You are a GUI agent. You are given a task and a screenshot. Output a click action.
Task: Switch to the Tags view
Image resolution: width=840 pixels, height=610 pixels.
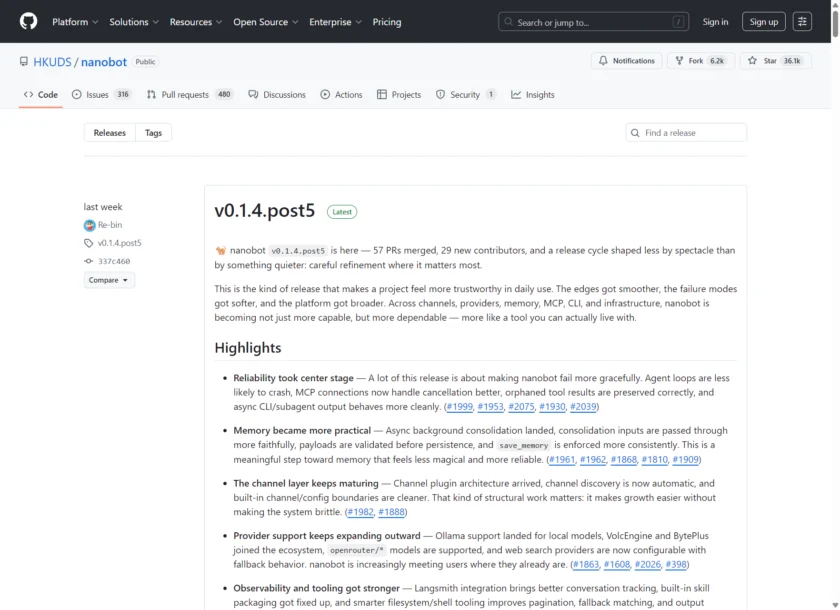(153, 132)
